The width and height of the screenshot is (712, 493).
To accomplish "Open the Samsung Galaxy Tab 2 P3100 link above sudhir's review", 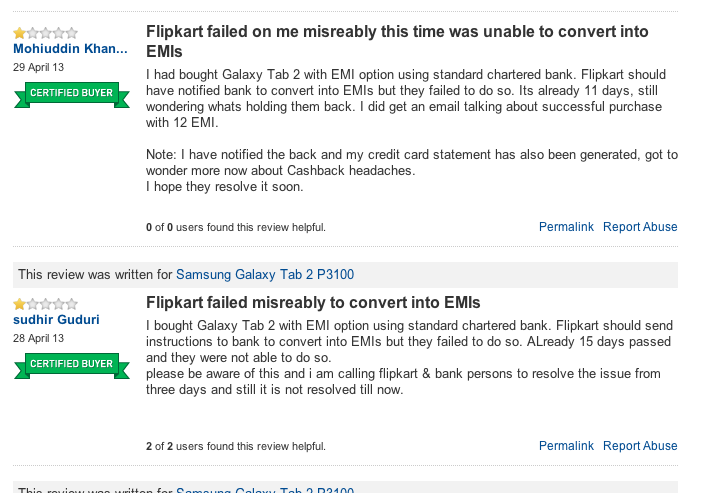I will pyautogui.click(x=265, y=275).
